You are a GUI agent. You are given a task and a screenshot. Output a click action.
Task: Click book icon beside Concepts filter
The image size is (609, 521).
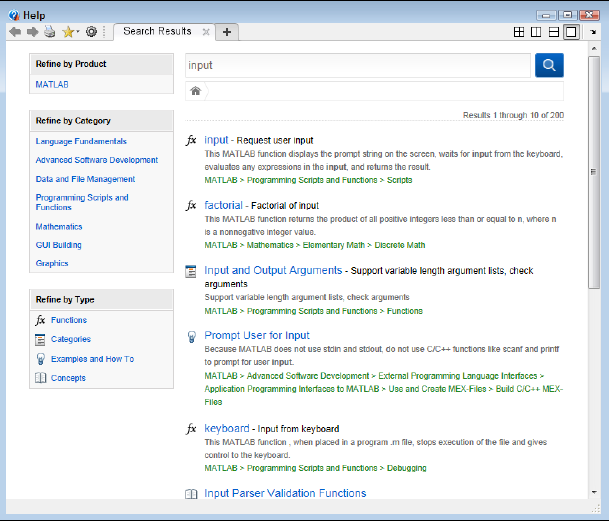coord(40,378)
